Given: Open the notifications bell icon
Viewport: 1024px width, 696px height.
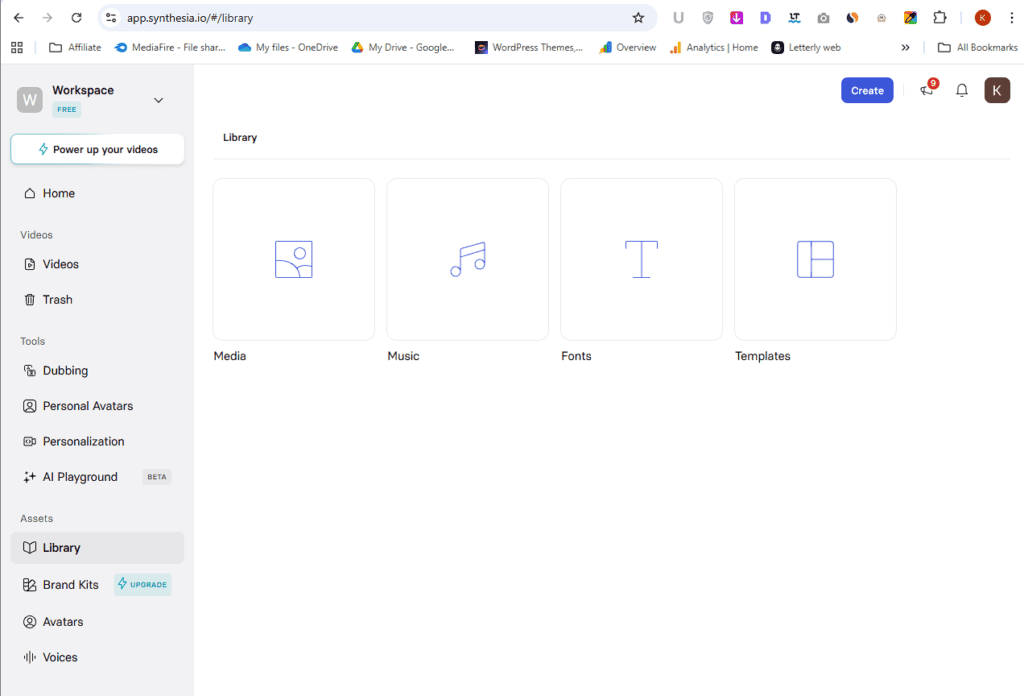Looking at the screenshot, I should [961, 90].
